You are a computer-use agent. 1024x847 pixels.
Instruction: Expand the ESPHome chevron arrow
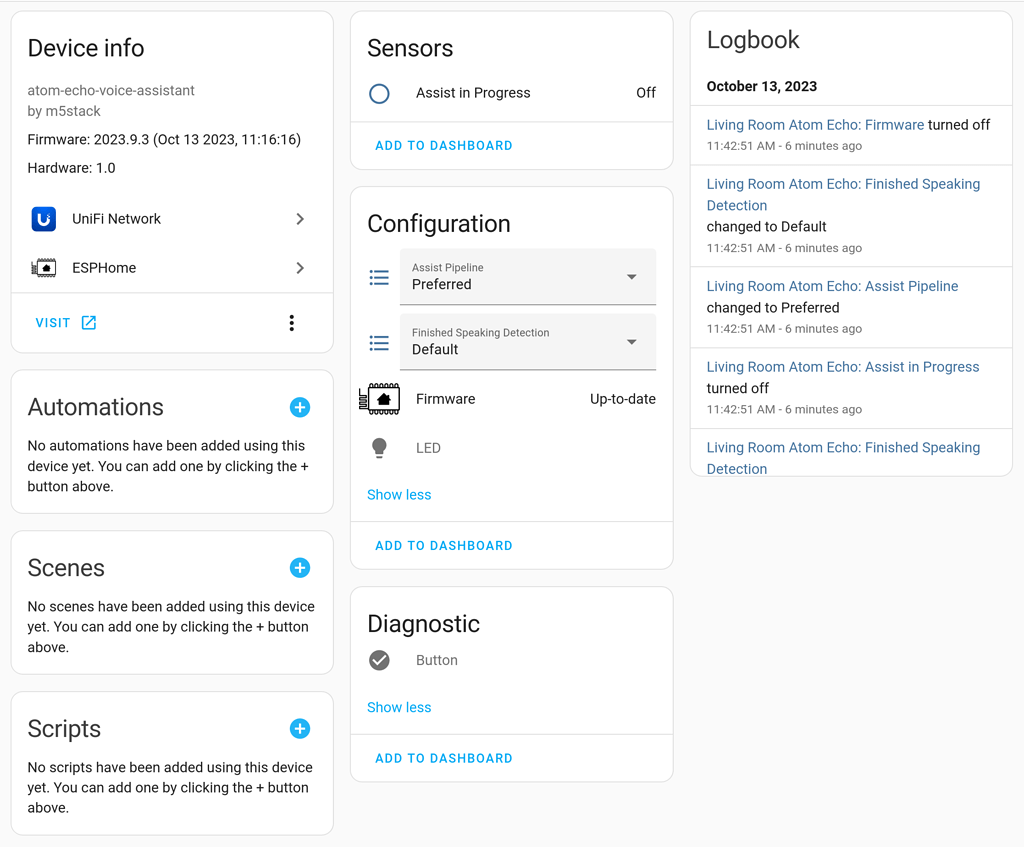299,267
